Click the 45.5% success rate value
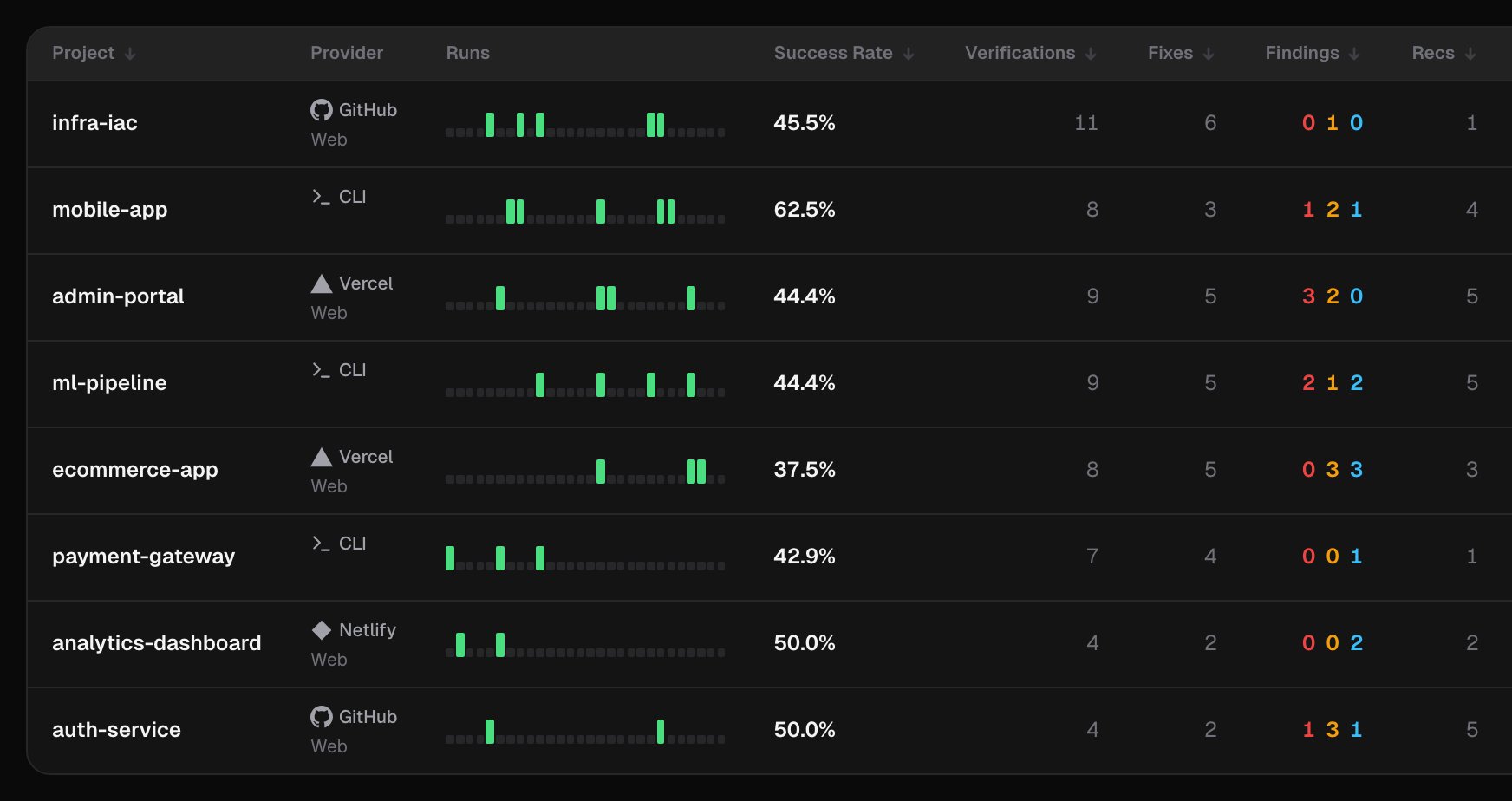Screen dimensions: 1512x801 coord(805,123)
